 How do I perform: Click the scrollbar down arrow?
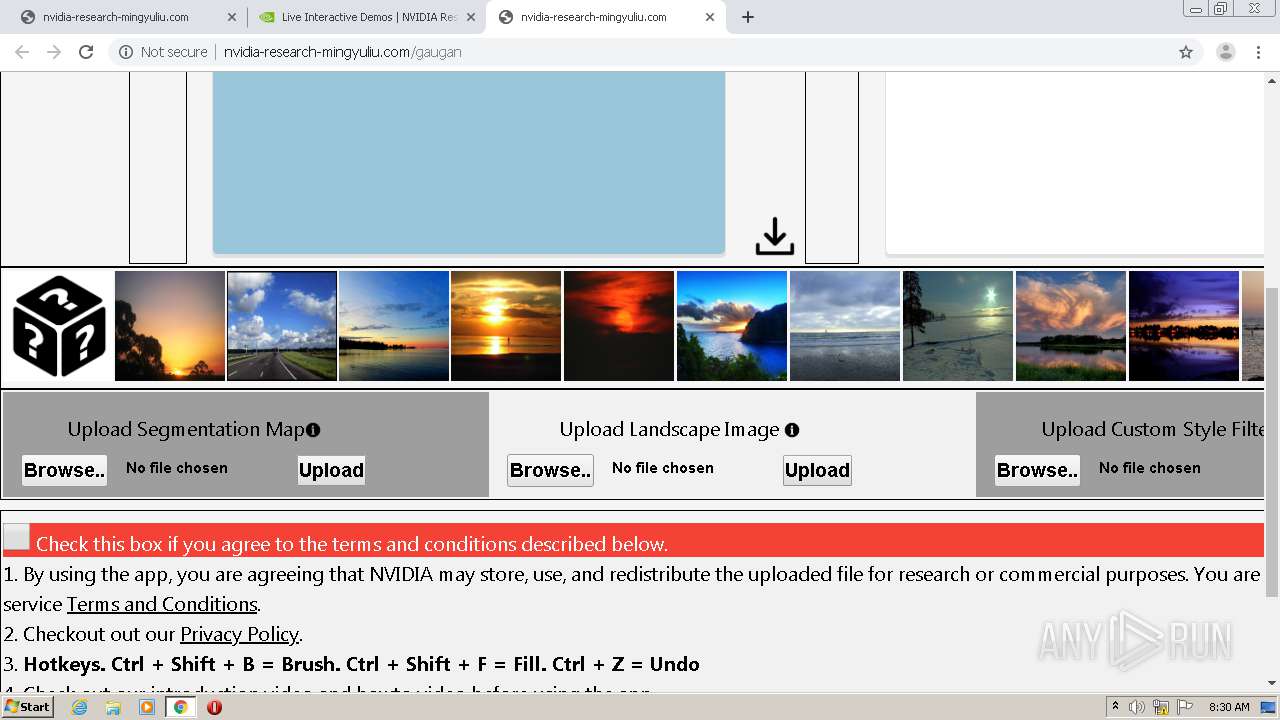tap(1272, 683)
